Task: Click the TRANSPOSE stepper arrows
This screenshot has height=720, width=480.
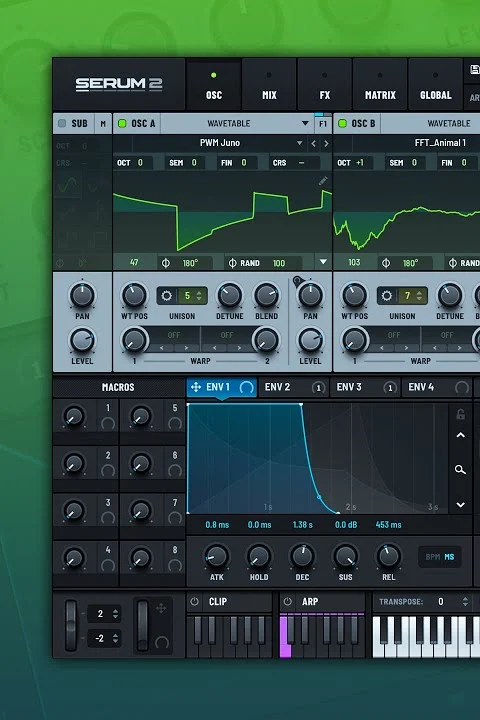Action: 465,602
